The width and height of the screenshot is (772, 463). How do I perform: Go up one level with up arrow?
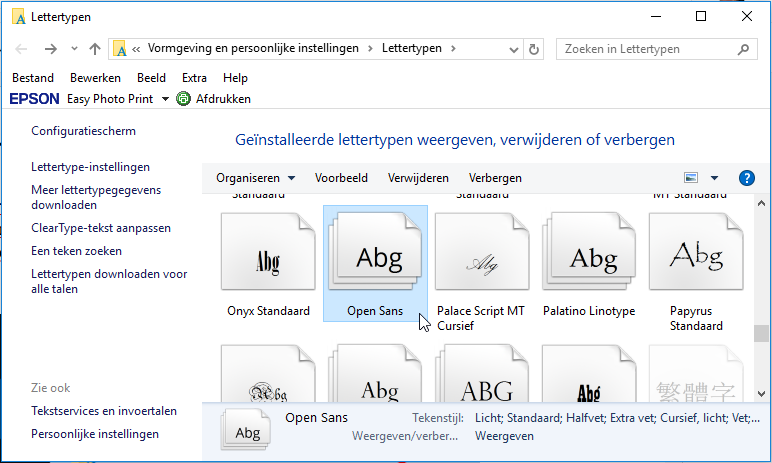coord(95,49)
